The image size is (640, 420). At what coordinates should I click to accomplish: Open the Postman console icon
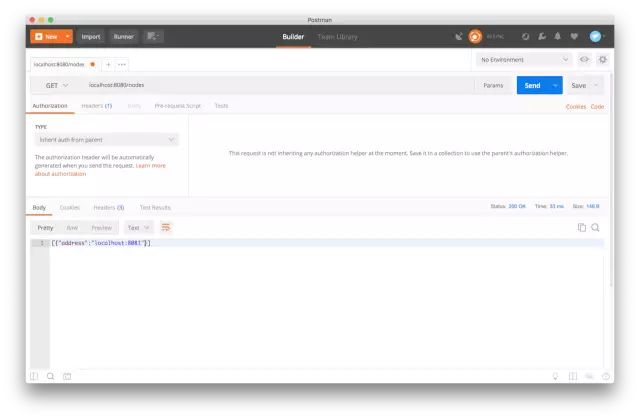click(x=67, y=376)
